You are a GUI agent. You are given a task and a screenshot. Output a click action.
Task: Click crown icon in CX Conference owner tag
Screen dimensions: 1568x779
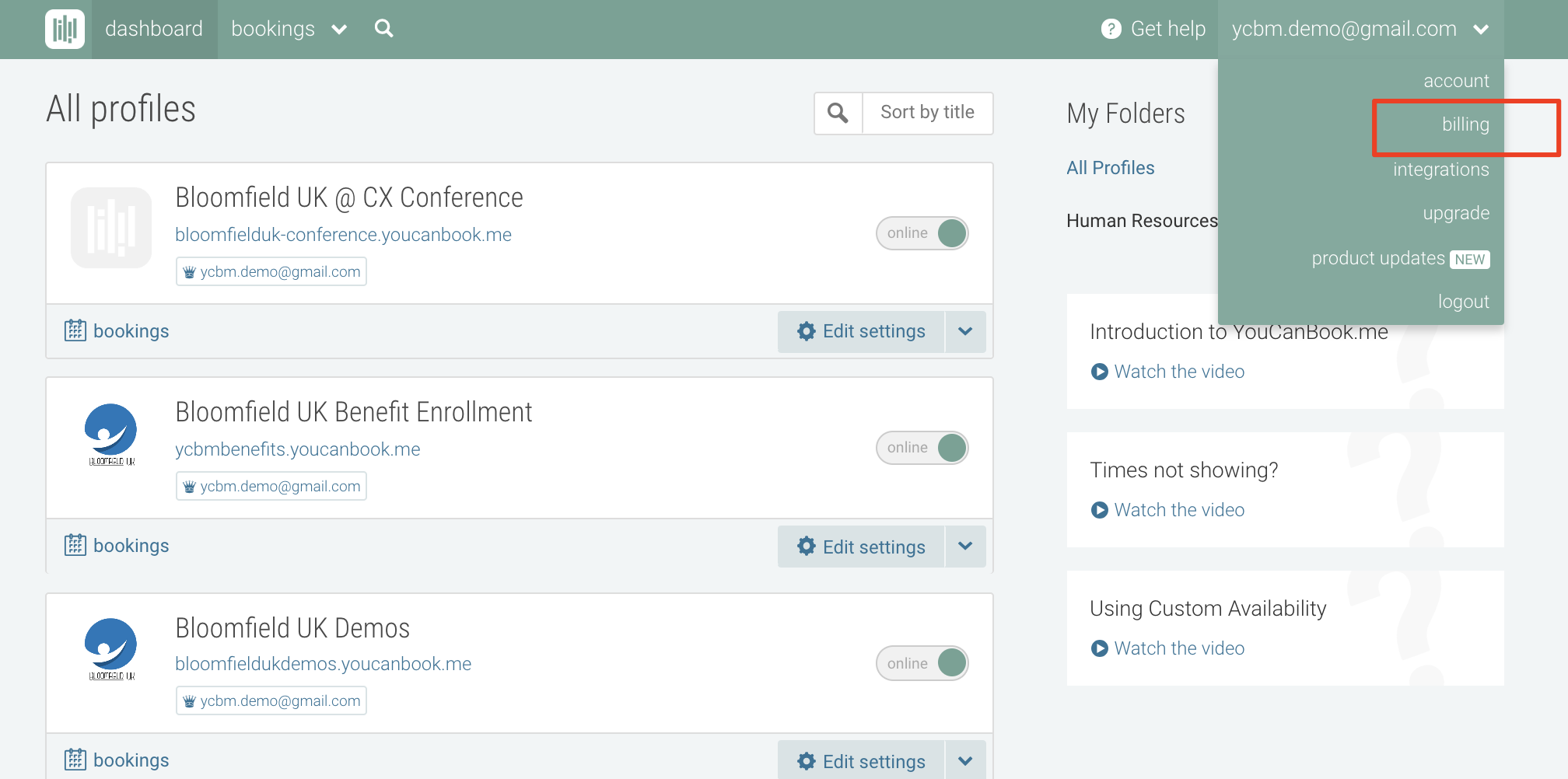189,272
